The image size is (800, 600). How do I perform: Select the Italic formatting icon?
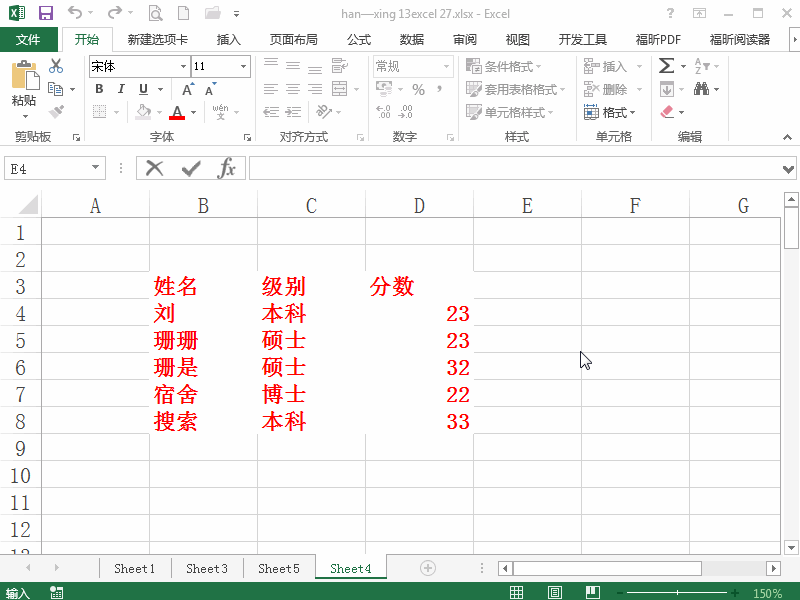[x=120, y=89]
